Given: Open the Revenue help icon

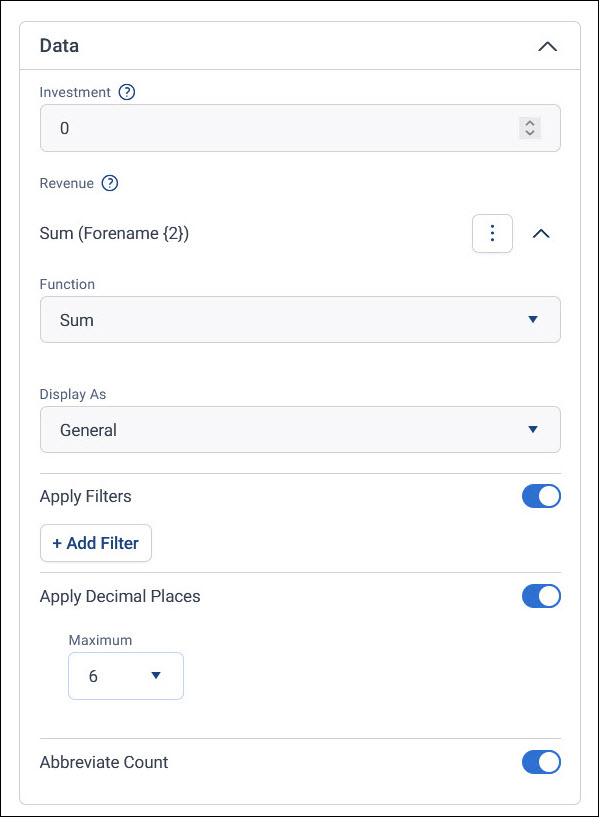Looking at the screenshot, I should [110, 183].
